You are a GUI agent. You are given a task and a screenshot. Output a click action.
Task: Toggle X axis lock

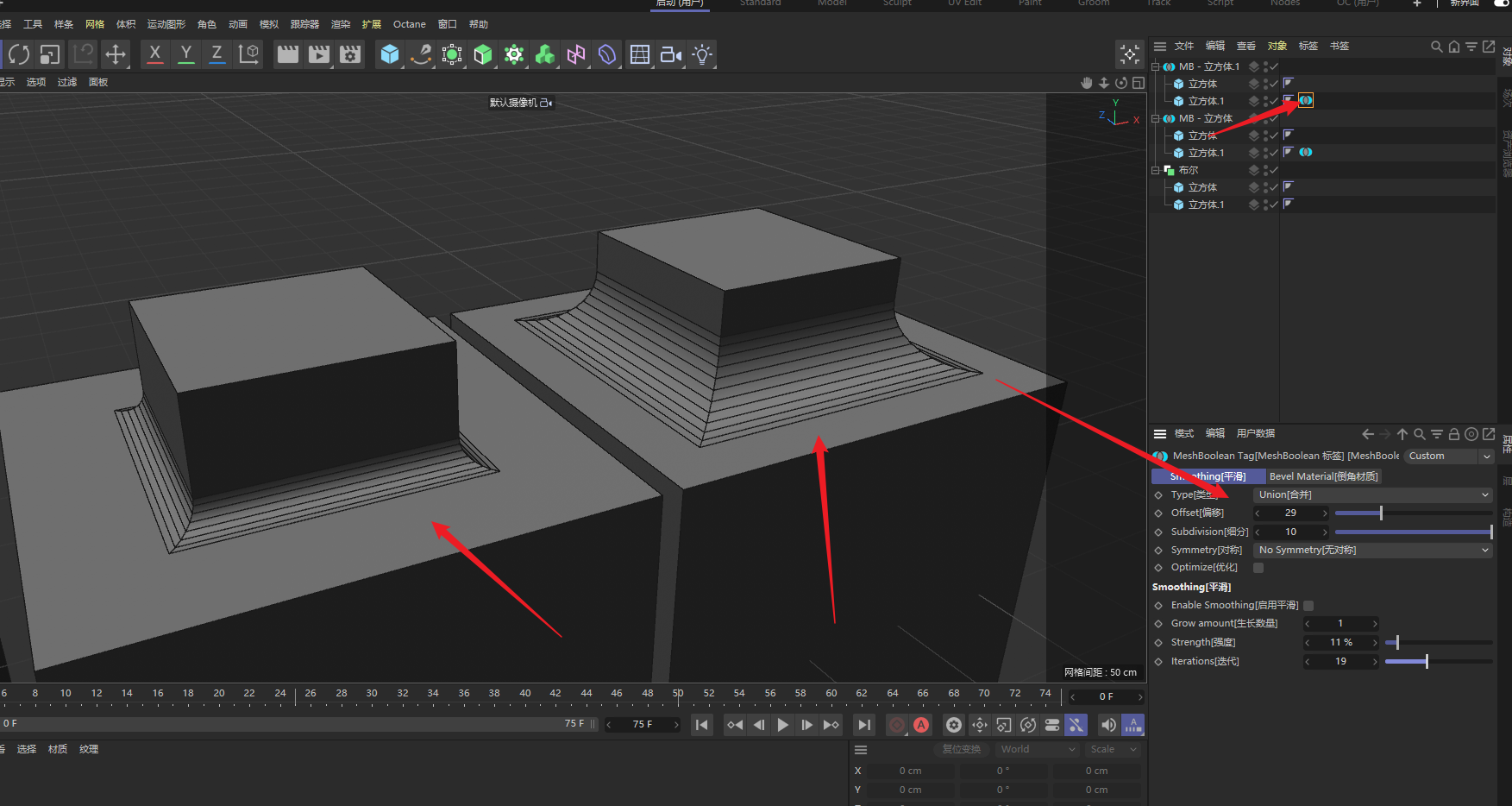click(154, 54)
